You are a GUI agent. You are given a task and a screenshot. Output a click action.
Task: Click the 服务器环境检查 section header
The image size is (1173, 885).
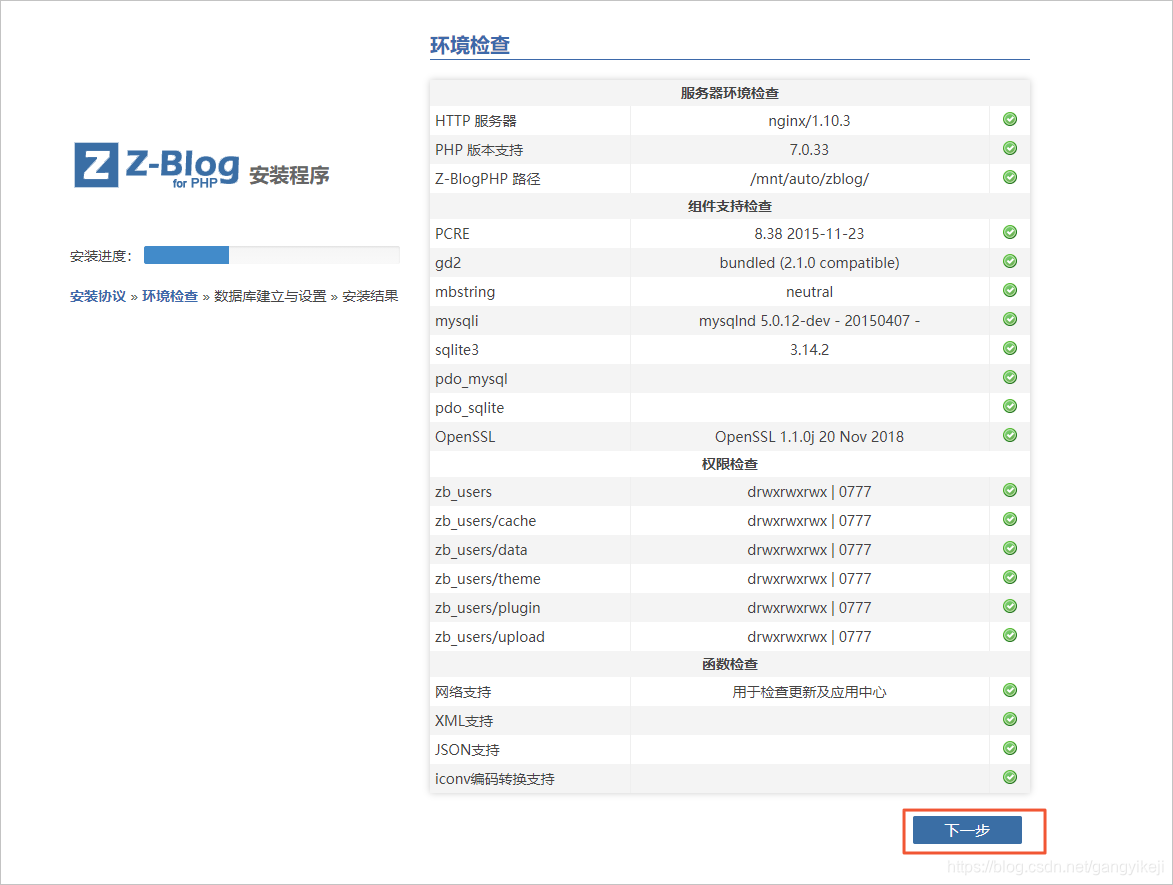click(x=729, y=94)
